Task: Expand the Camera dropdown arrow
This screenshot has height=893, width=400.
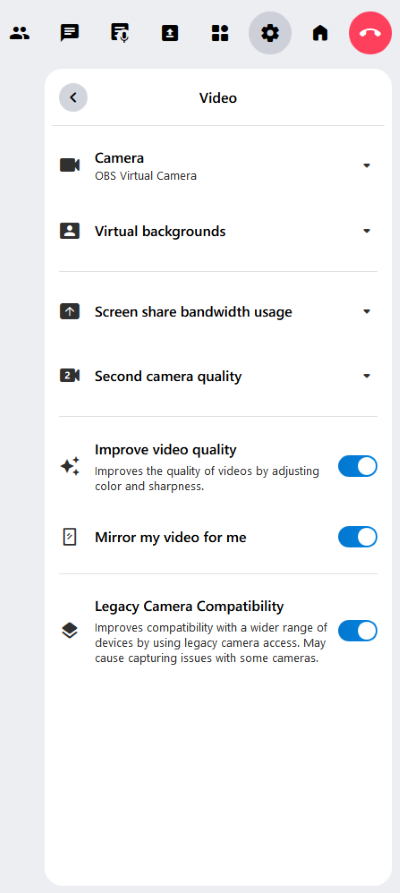Action: coord(367,166)
